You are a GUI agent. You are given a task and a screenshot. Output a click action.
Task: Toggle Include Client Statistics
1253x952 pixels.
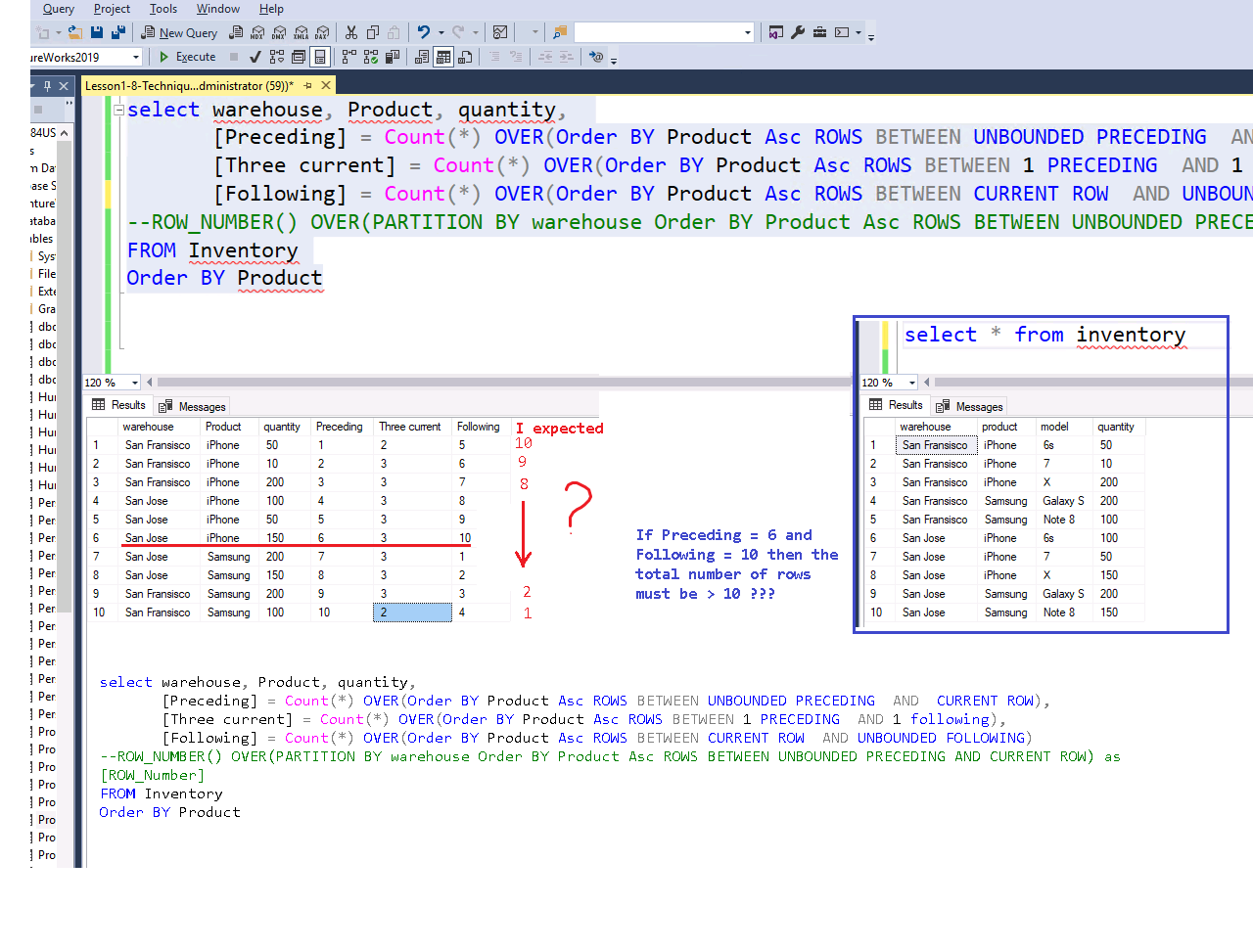click(393, 57)
